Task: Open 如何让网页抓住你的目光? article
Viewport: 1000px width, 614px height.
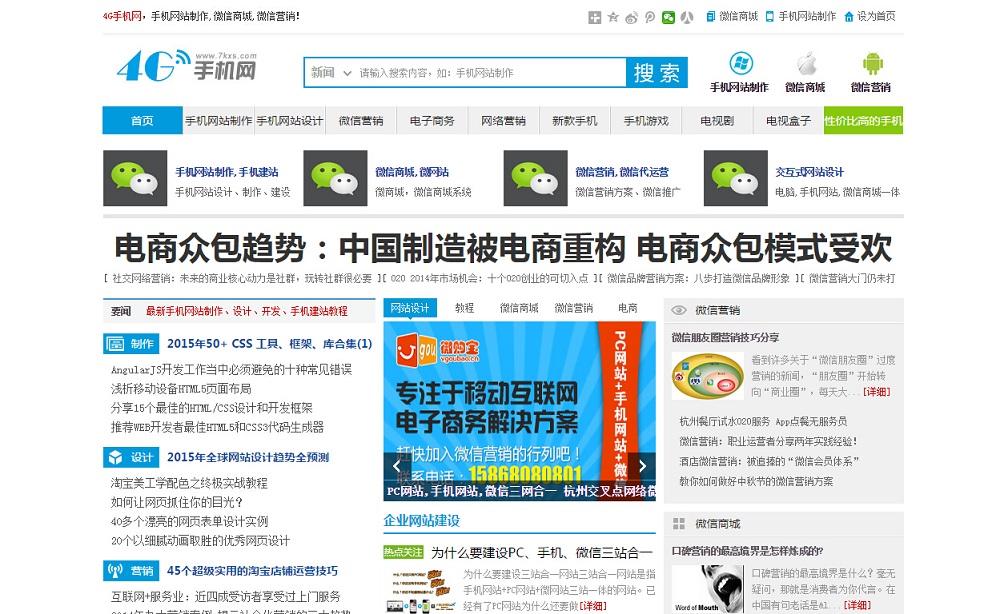Action: coord(177,502)
